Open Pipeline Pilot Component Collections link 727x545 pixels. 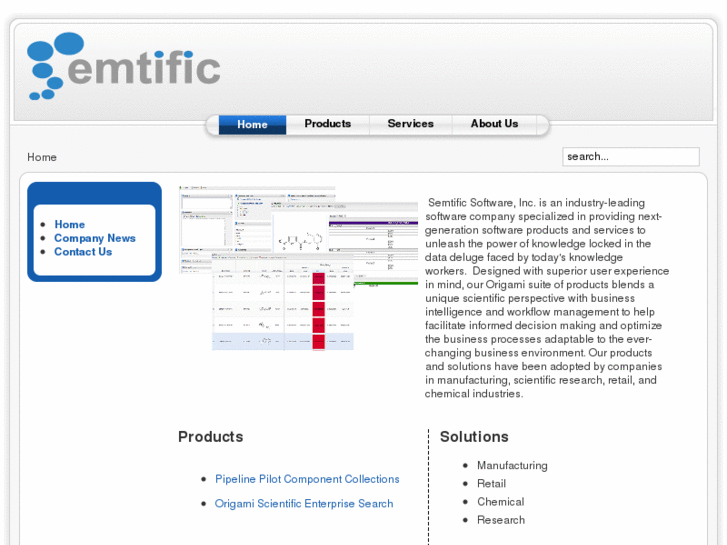[x=307, y=479]
